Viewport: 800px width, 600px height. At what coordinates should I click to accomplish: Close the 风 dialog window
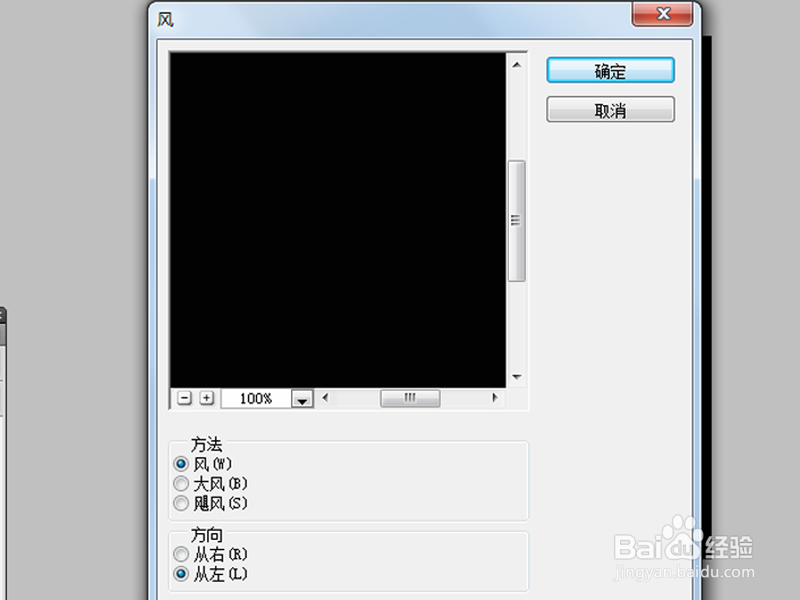coord(662,14)
